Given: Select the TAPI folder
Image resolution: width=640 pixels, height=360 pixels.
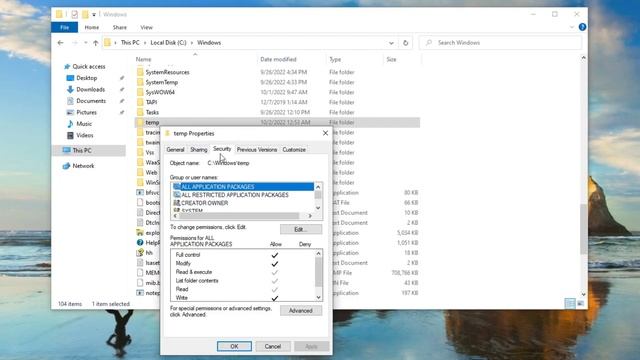Looking at the screenshot, I should [x=151, y=102].
